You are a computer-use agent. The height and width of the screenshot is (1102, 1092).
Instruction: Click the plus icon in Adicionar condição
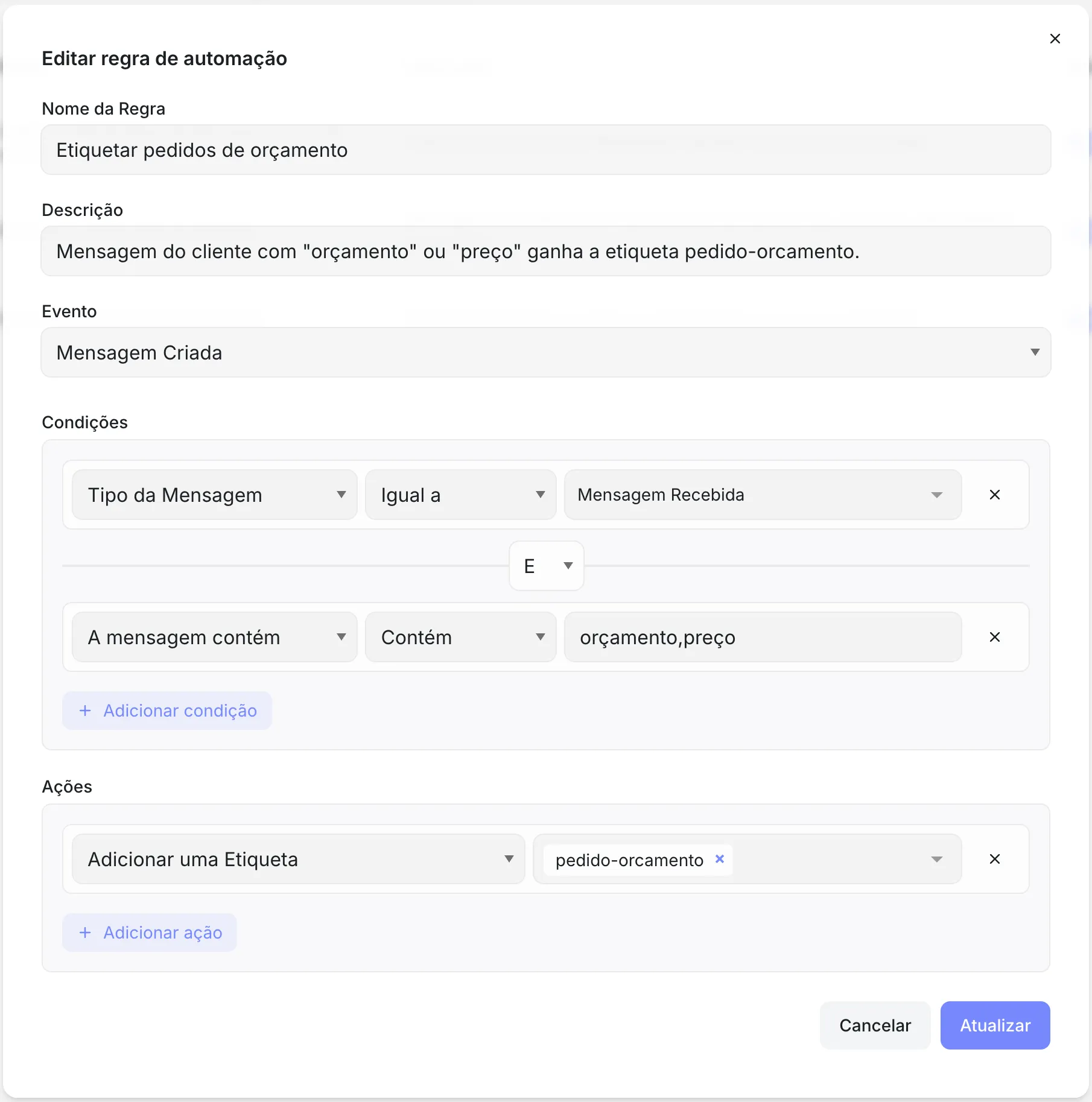[x=85, y=711]
